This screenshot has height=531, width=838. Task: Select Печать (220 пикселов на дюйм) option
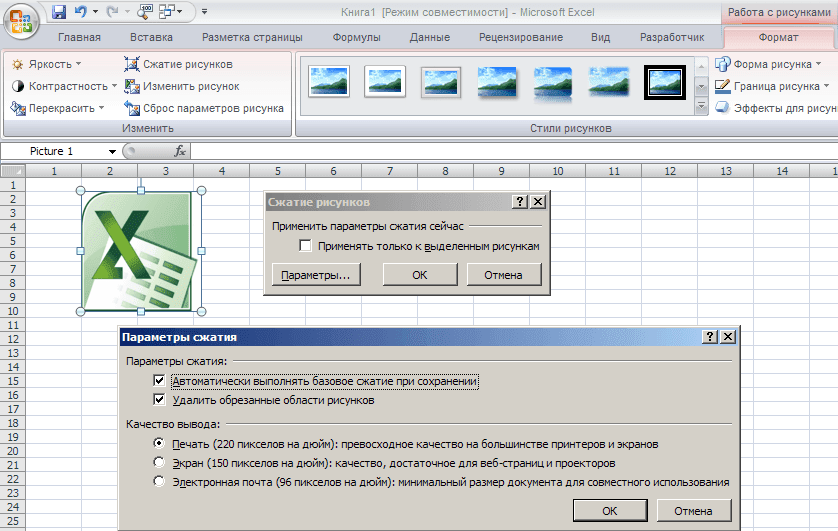pyautogui.click(x=159, y=443)
